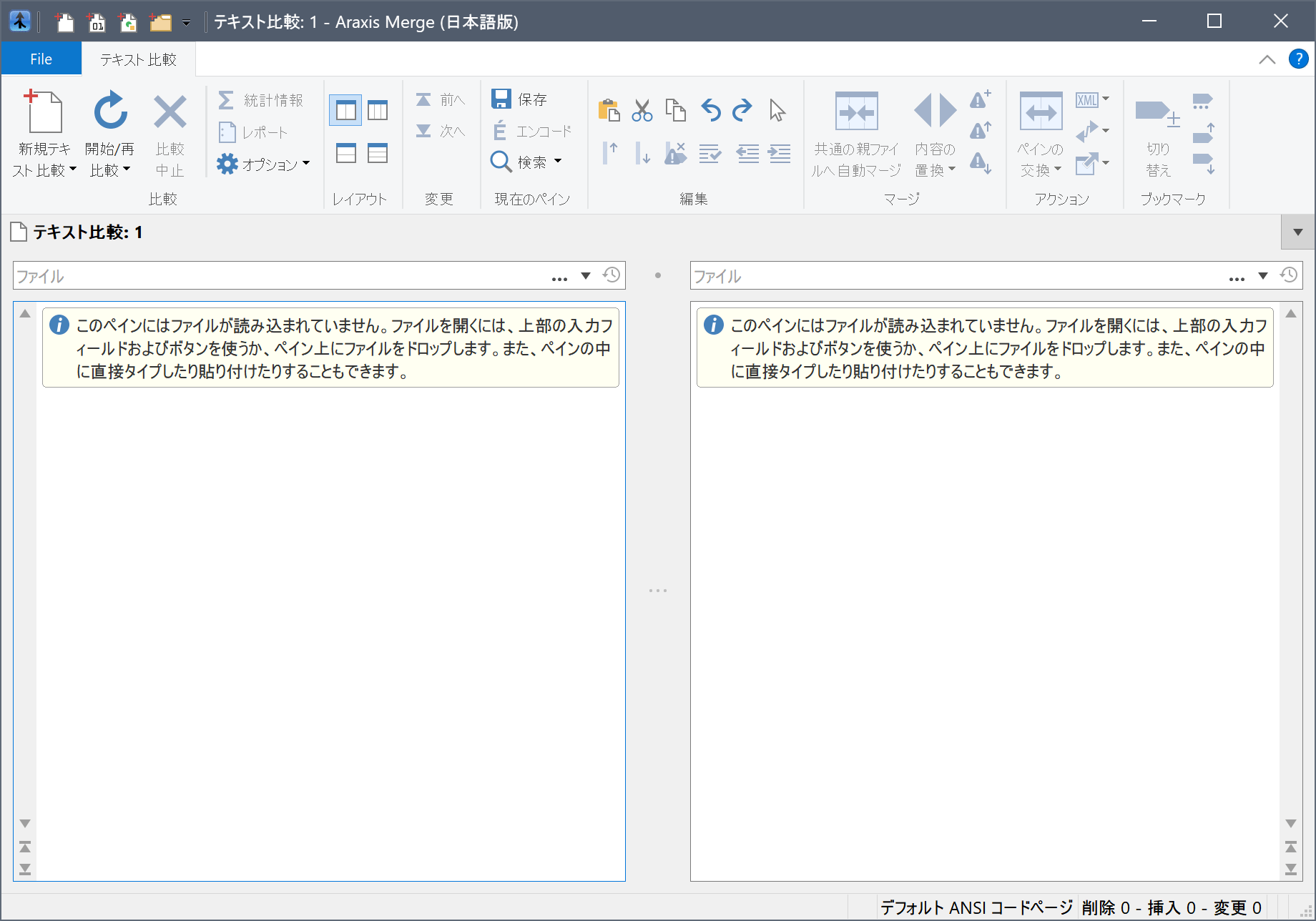Image resolution: width=1316 pixels, height=921 pixels.
Task: Switch to two-way horizontal layout
Action: pos(345,153)
